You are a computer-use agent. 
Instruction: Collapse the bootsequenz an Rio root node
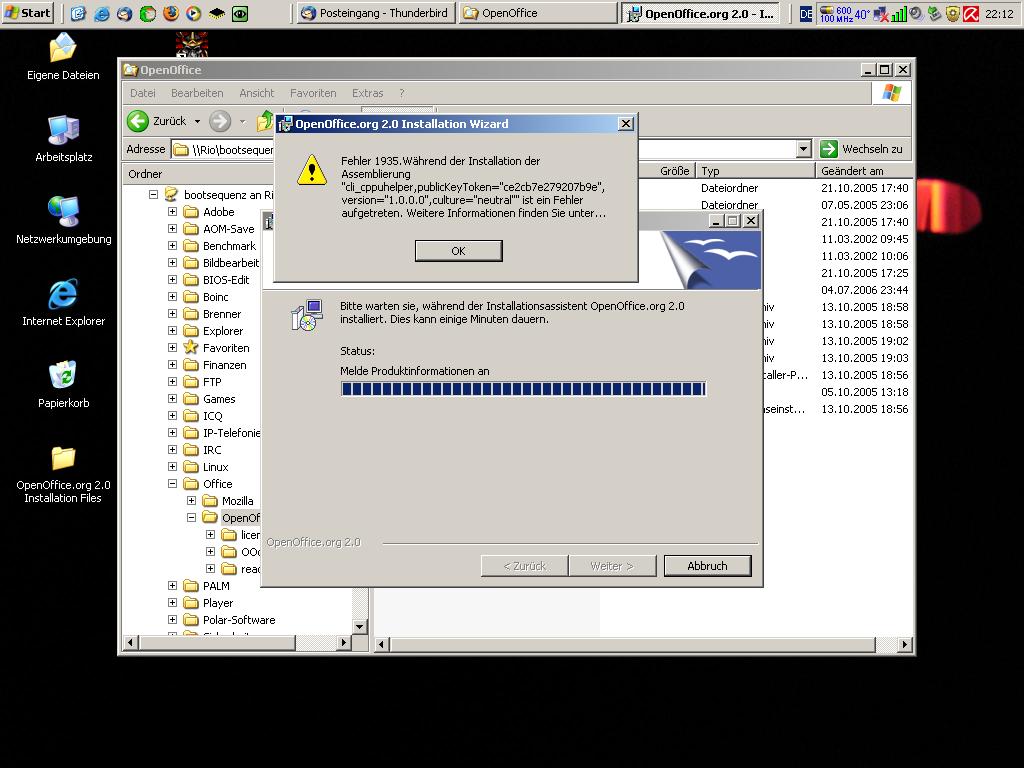point(153,195)
